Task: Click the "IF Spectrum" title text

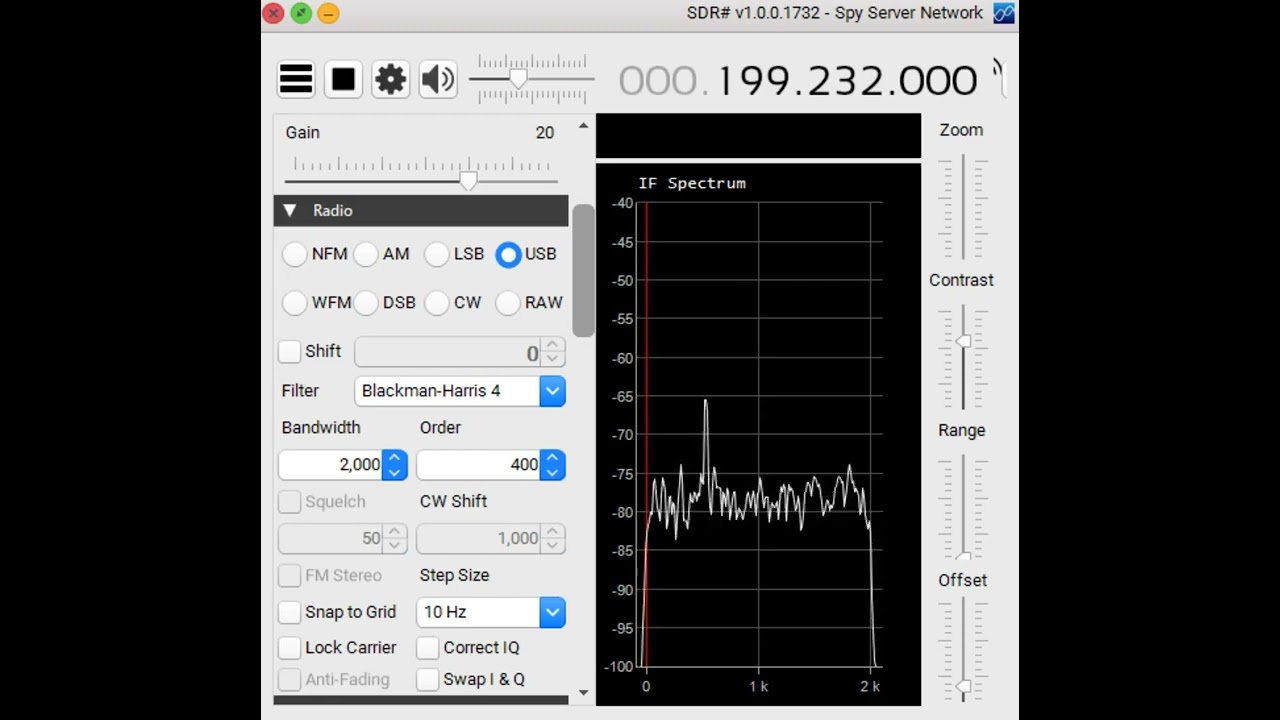Action: (x=692, y=183)
